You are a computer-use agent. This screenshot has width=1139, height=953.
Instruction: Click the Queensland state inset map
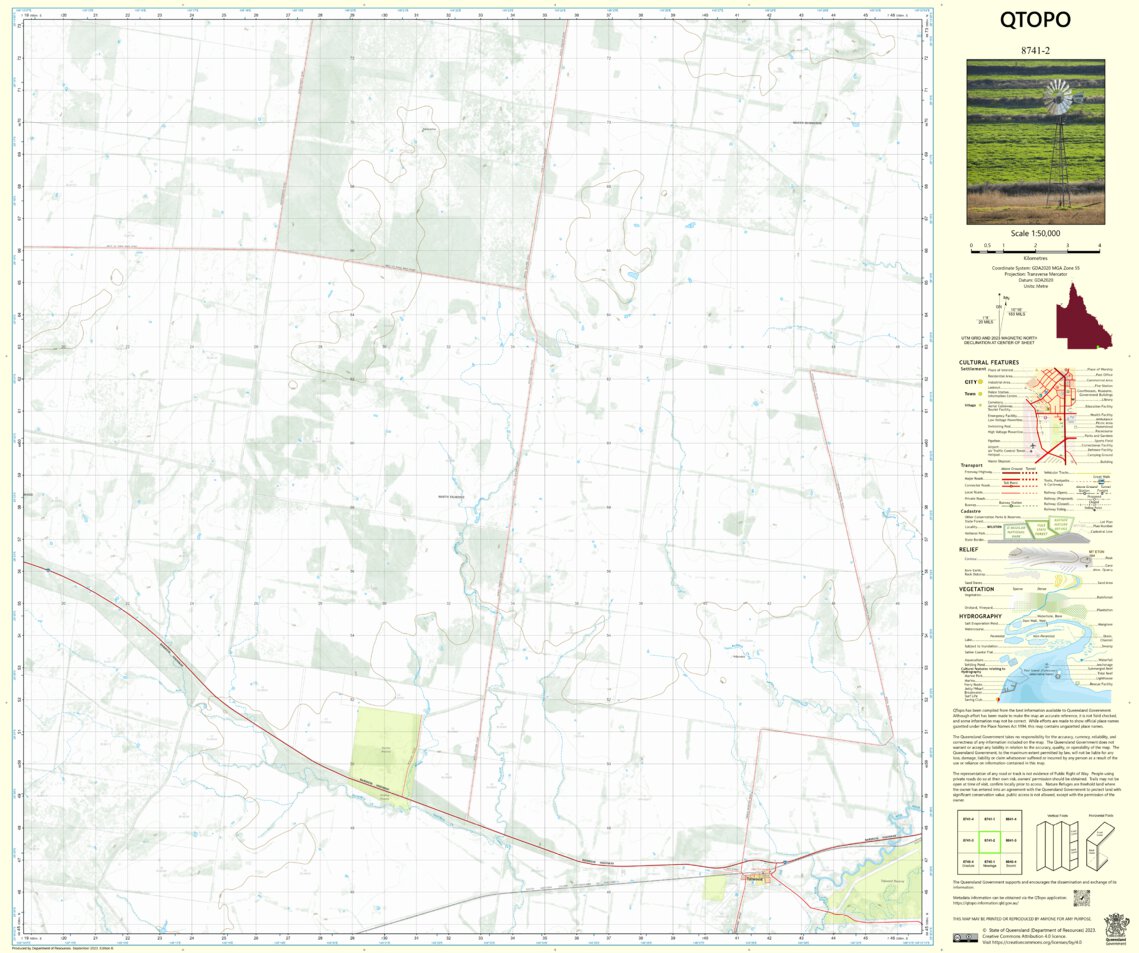[1085, 320]
